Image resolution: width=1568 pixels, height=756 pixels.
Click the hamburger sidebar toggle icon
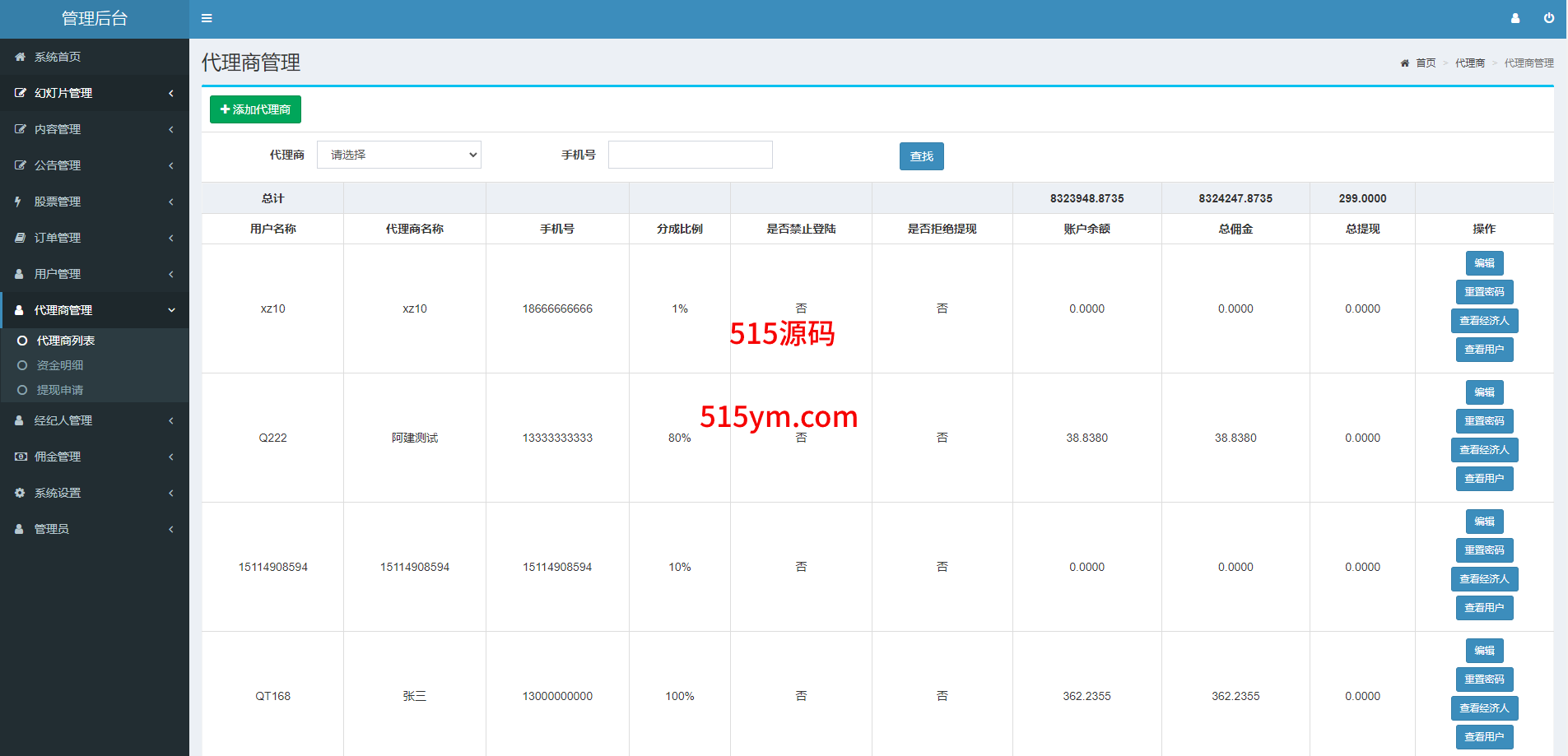[207, 18]
